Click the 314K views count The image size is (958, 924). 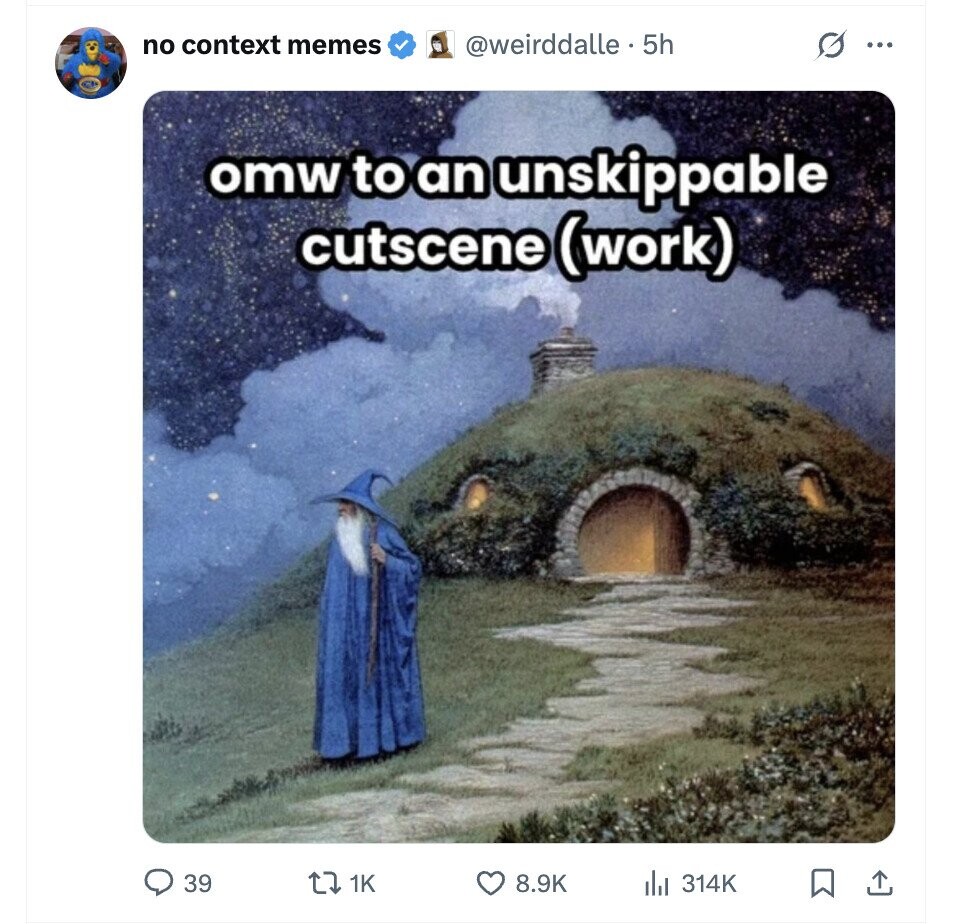(x=709, y=884)
